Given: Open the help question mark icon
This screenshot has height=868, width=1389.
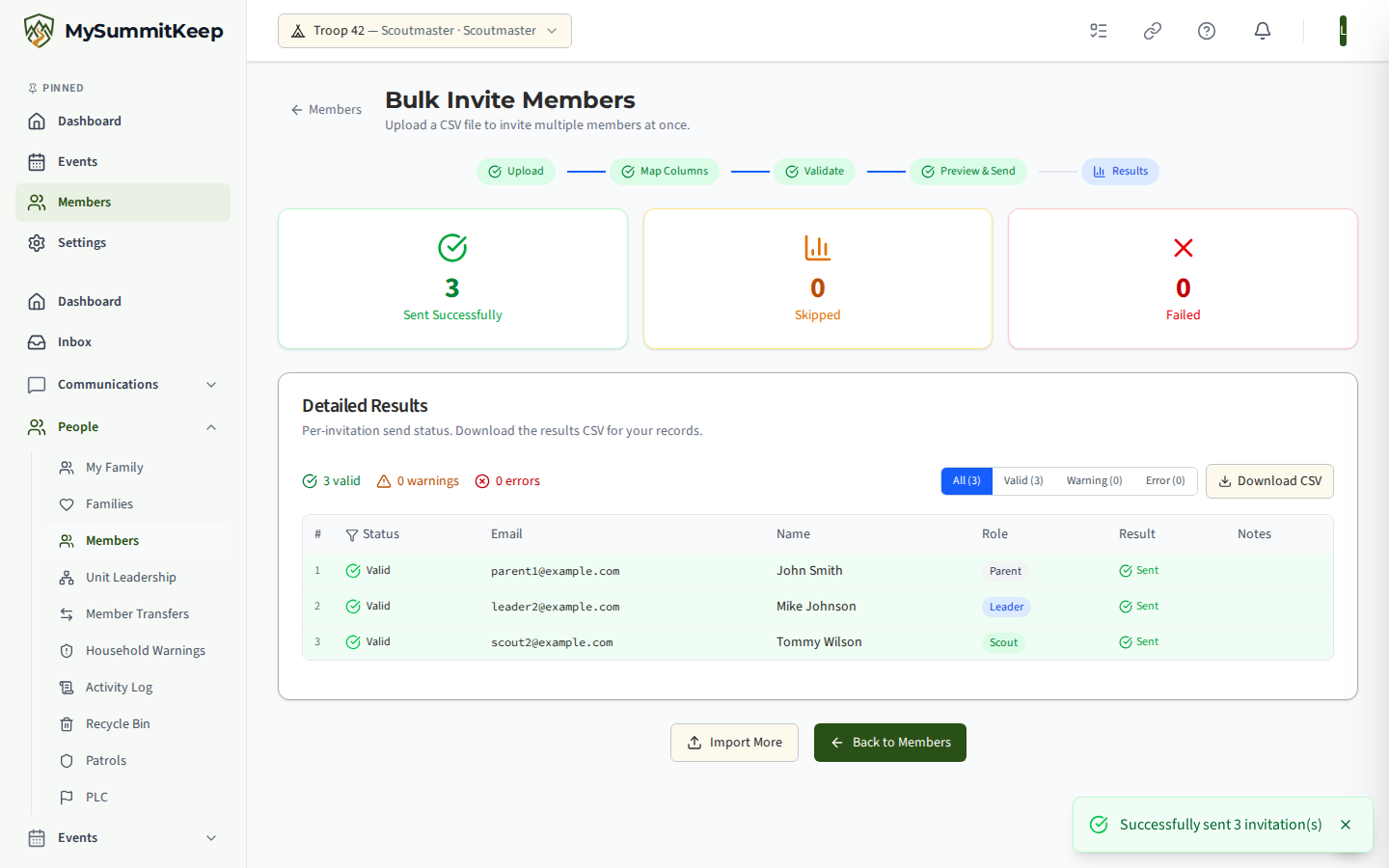Looking at the screenshot, I should pyautogui.click(x=1207, y=31).
